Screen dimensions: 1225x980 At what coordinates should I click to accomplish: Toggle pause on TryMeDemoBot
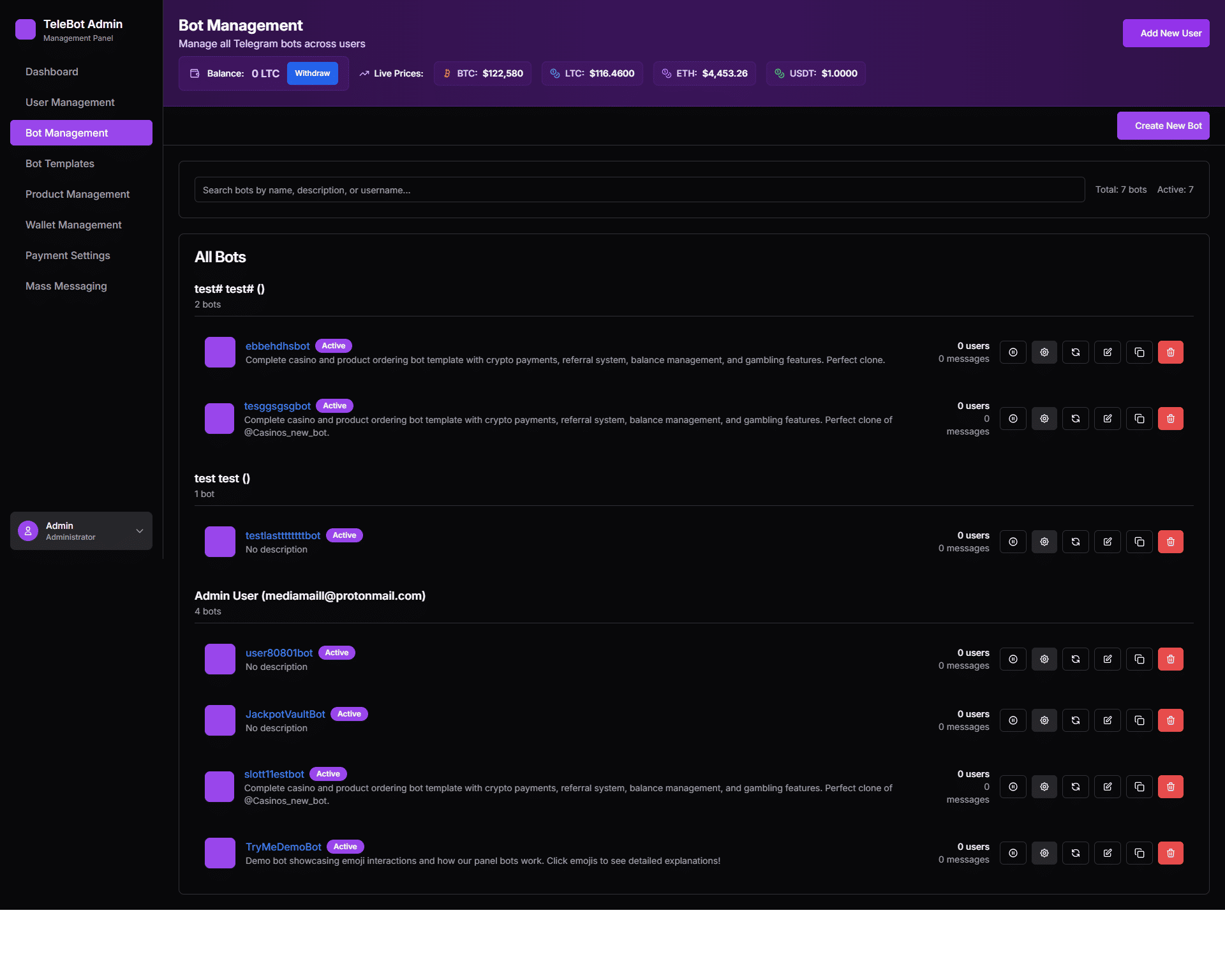1013,853
